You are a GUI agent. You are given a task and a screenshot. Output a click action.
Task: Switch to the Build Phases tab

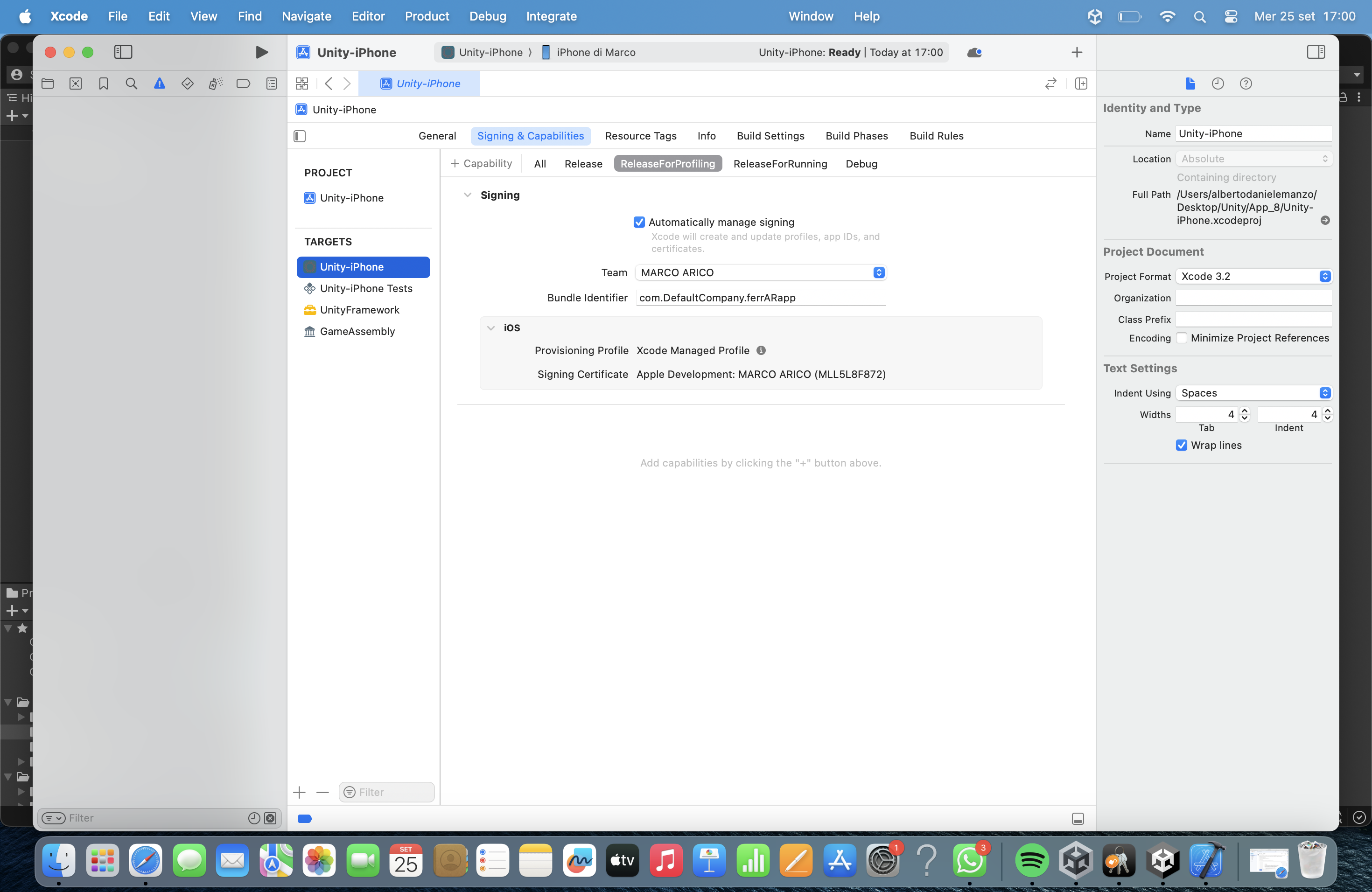857,136
